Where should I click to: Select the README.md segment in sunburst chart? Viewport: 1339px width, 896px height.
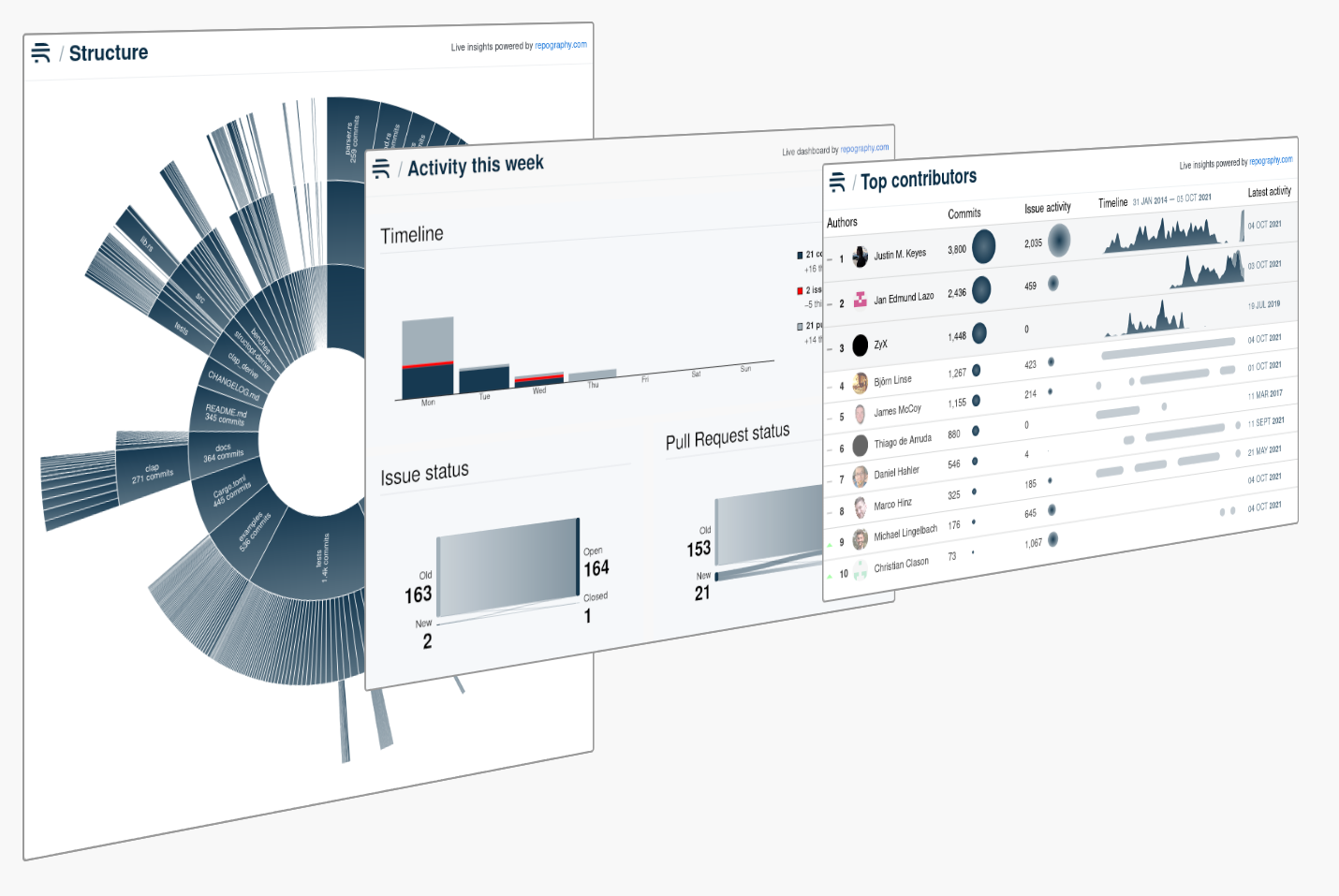pos(226,414)
